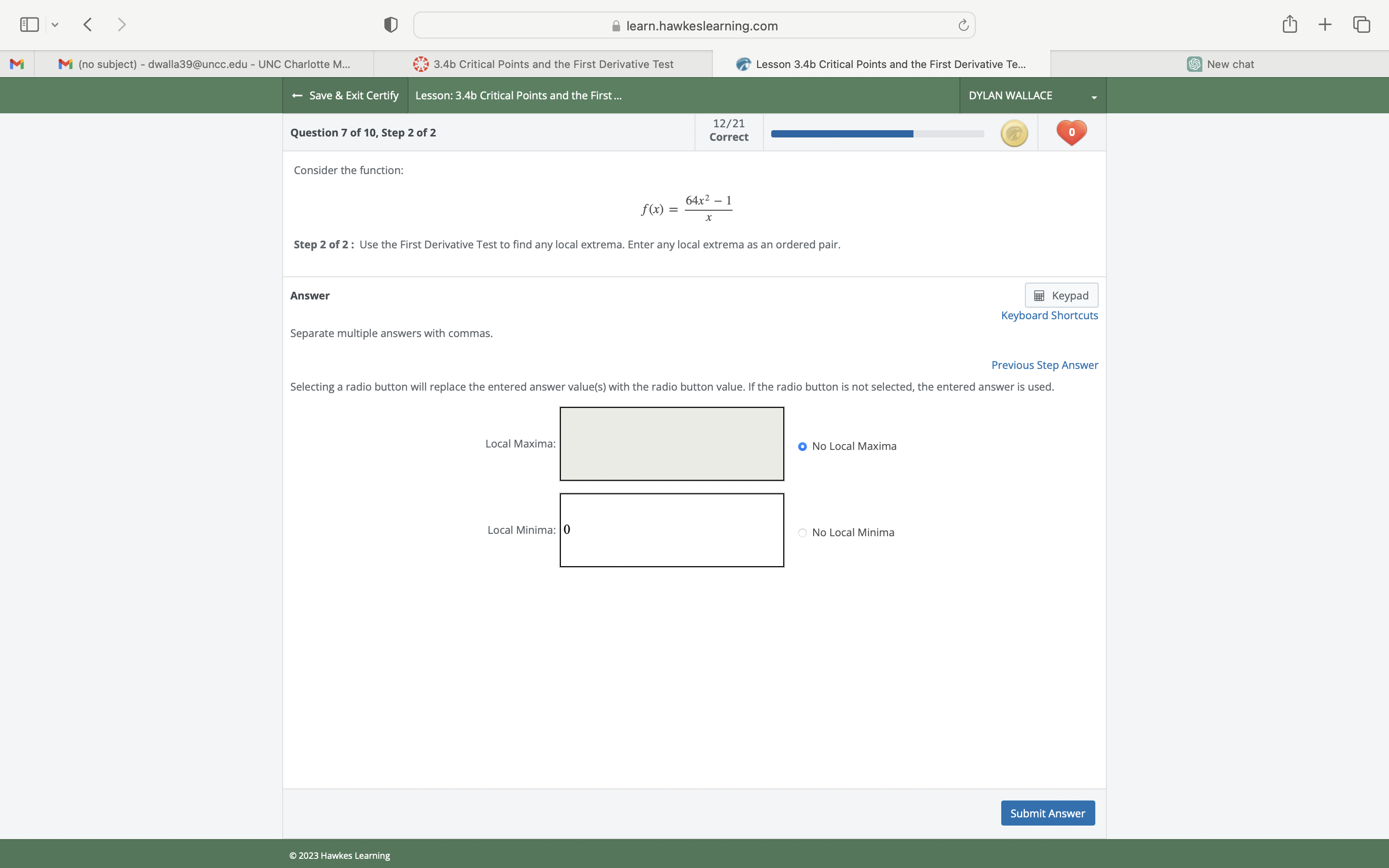The image size is (1389, 868).
Task: Click the browser back navigation arrow
Action: coord(87,24)
